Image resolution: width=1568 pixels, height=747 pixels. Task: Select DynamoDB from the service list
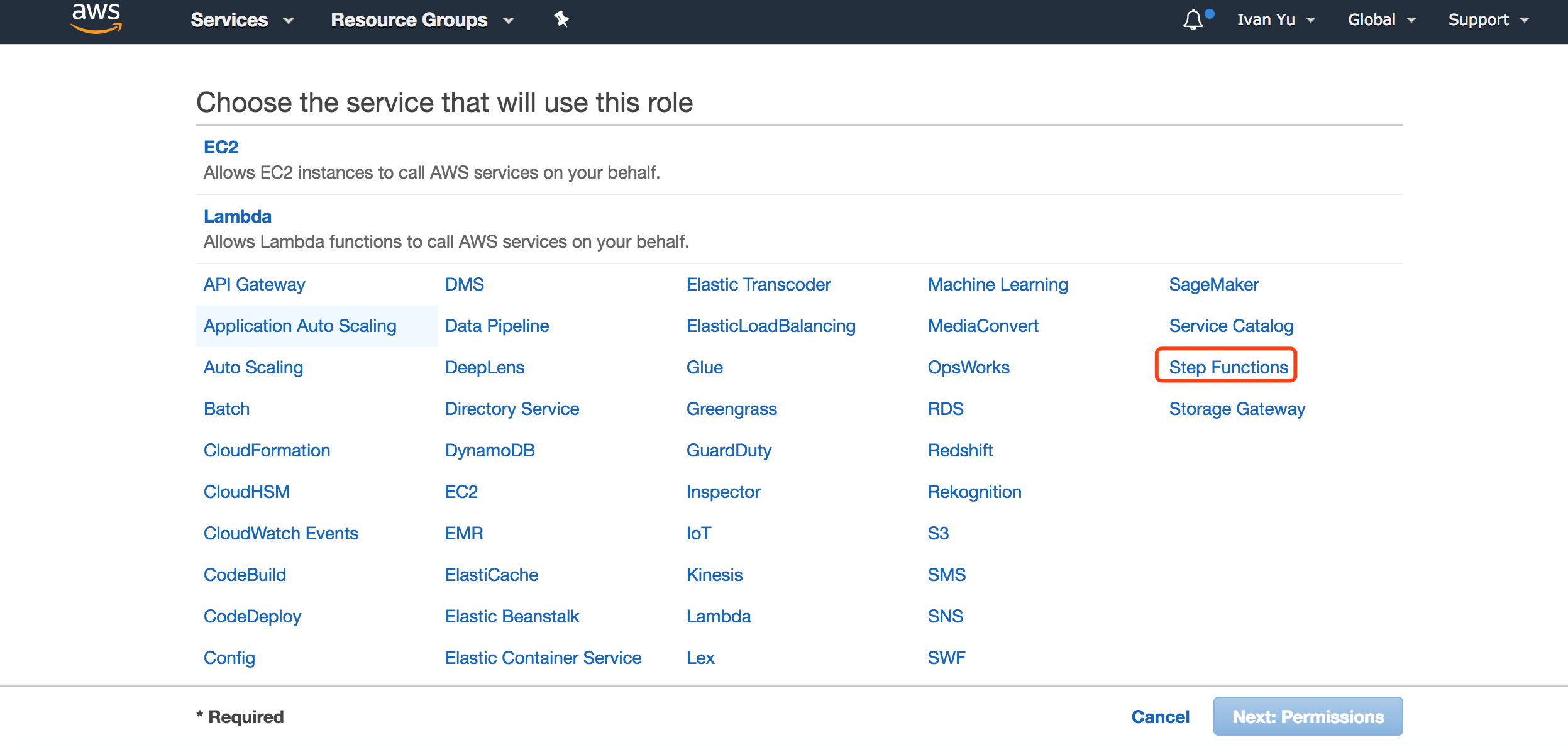pyautogui.click(x=489, y=450)
